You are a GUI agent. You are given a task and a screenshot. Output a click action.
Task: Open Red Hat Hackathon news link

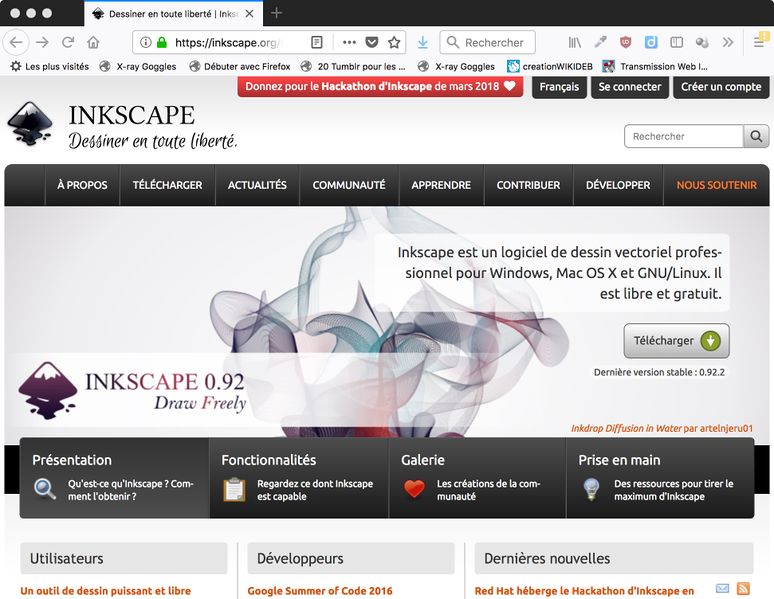pyautogui.click(x=584, y=591)
